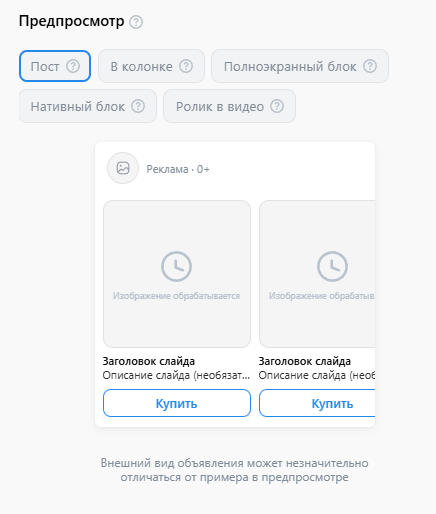Image resolution: width=436 pixels, height=514 pixels.
Task: Click the first slide's Купить button
Action: pos(177,403)
